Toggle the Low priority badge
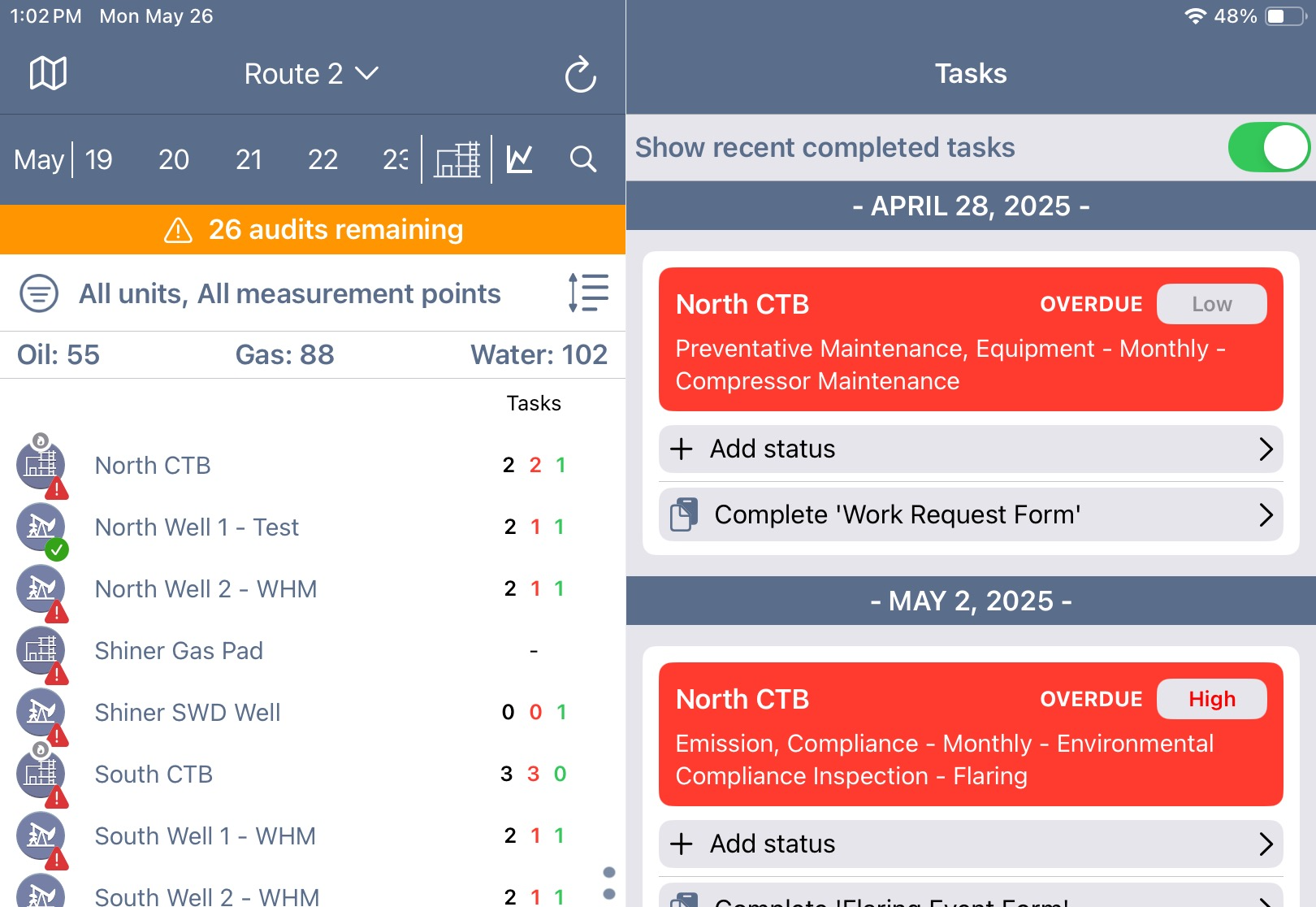1316x907 pixels. coord(1211,304)
